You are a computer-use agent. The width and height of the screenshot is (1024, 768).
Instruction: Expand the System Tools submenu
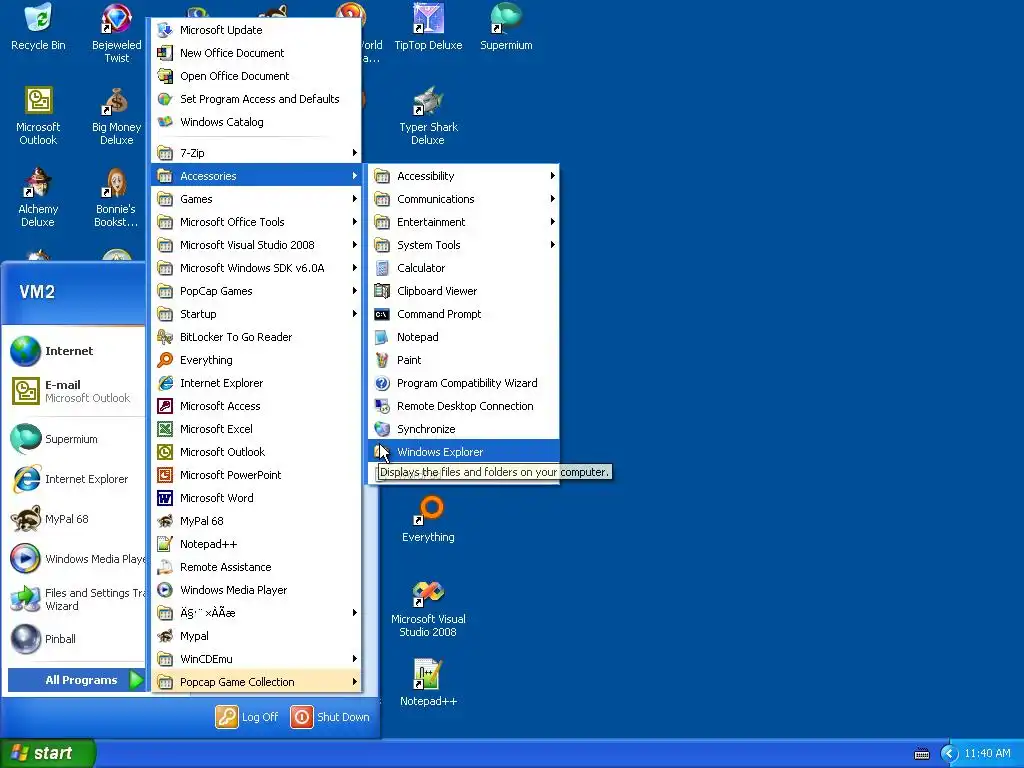point(464,245)
